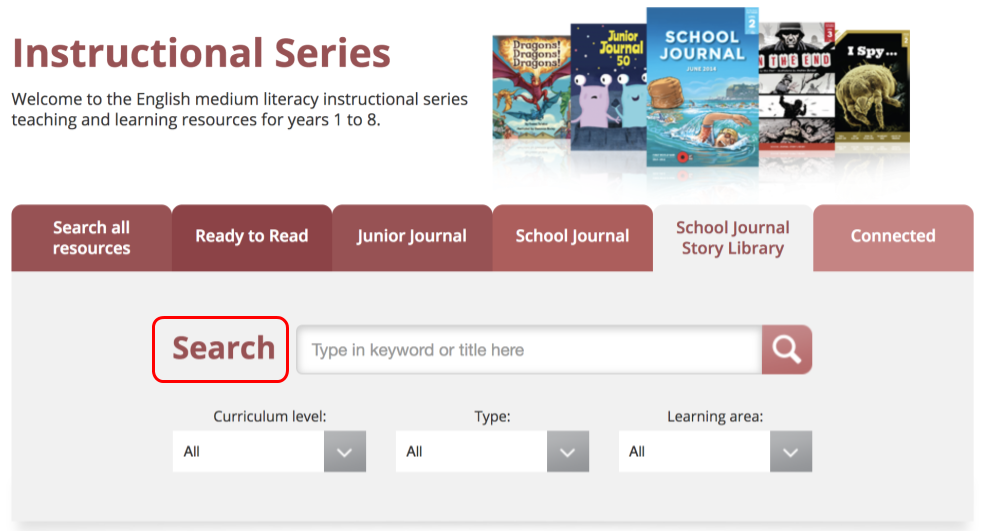Click the Instructional Series heading

201,53
